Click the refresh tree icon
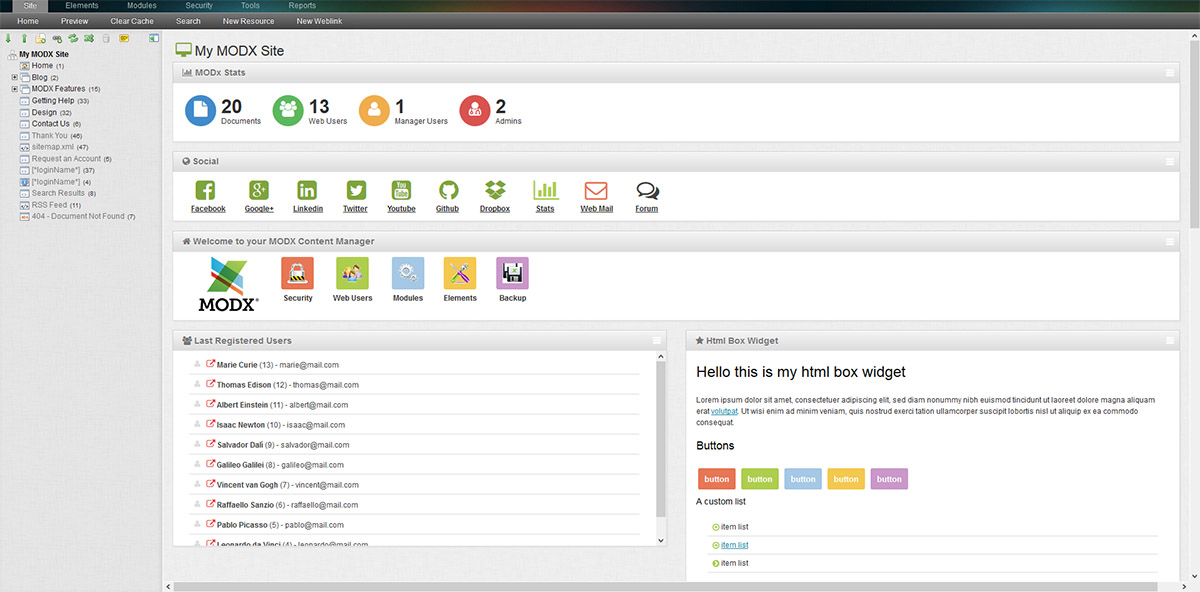1200x592 pixels. [x=73, y=38]
